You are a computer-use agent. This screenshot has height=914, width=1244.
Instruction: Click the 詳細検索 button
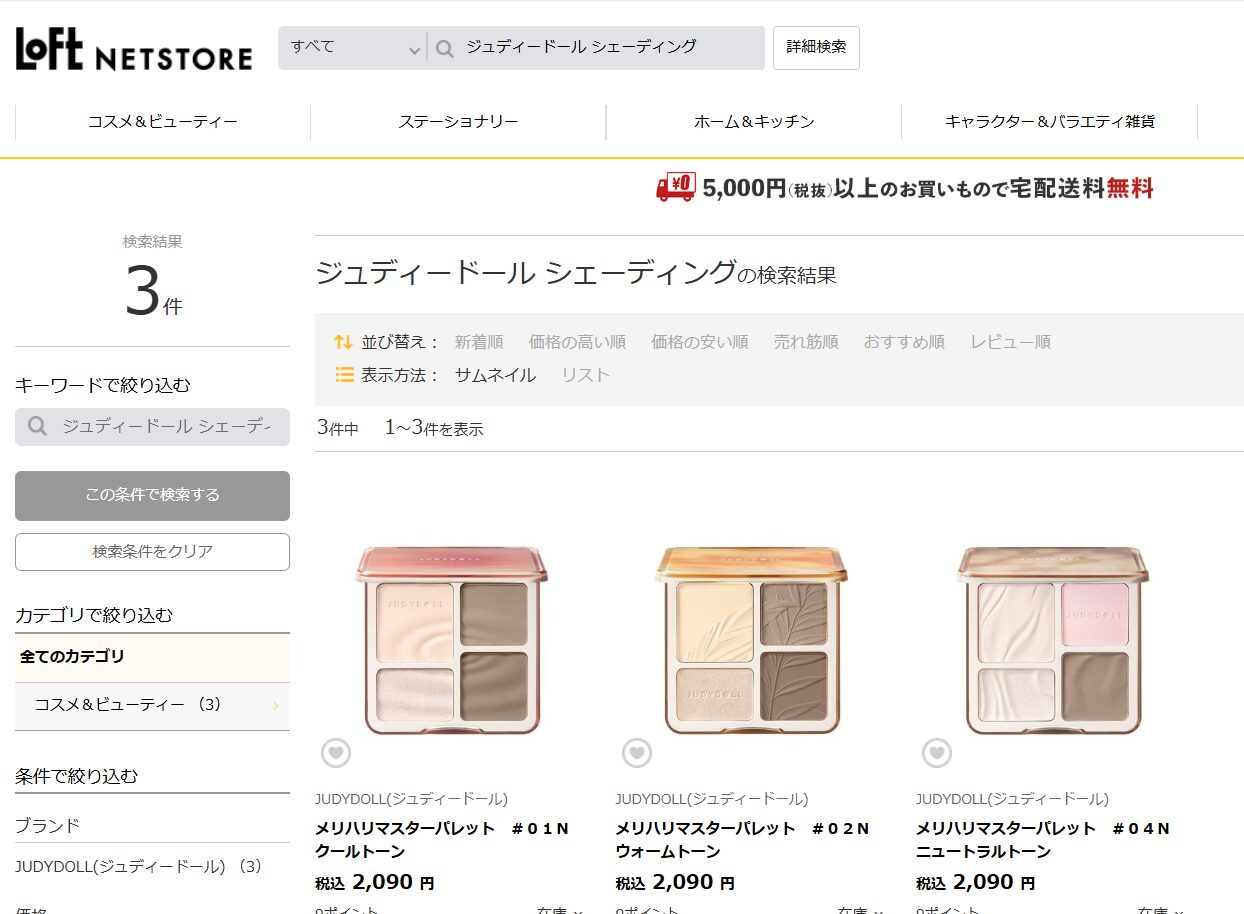tap(816, 48)
